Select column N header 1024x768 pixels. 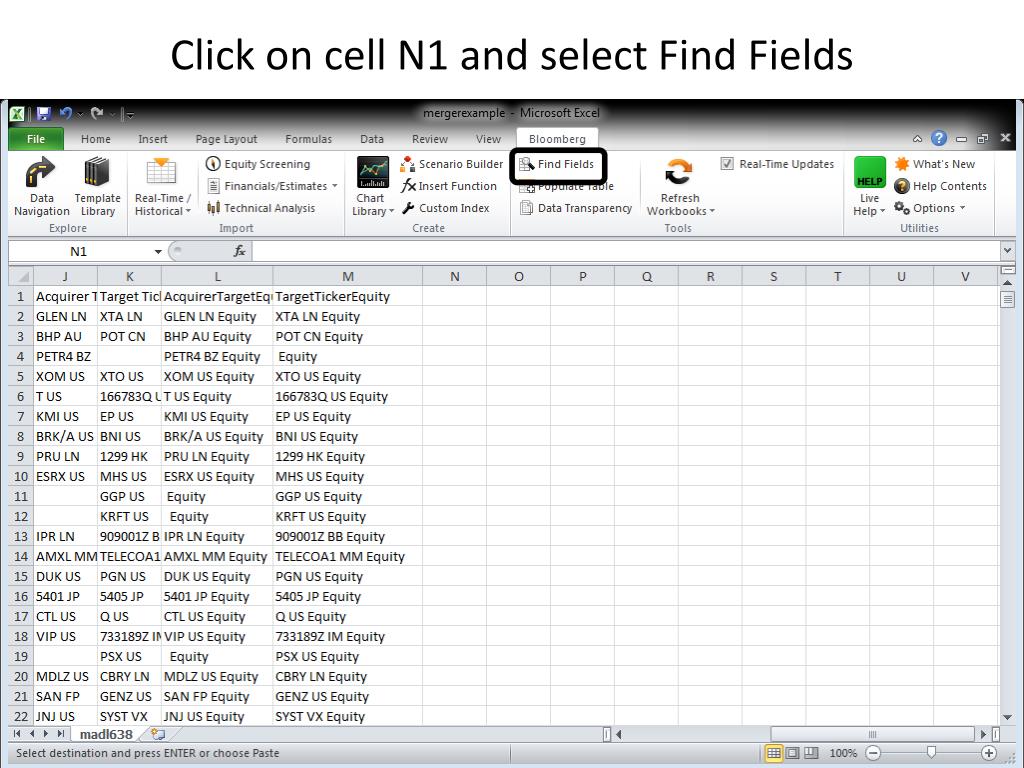[x=455, y=276]
